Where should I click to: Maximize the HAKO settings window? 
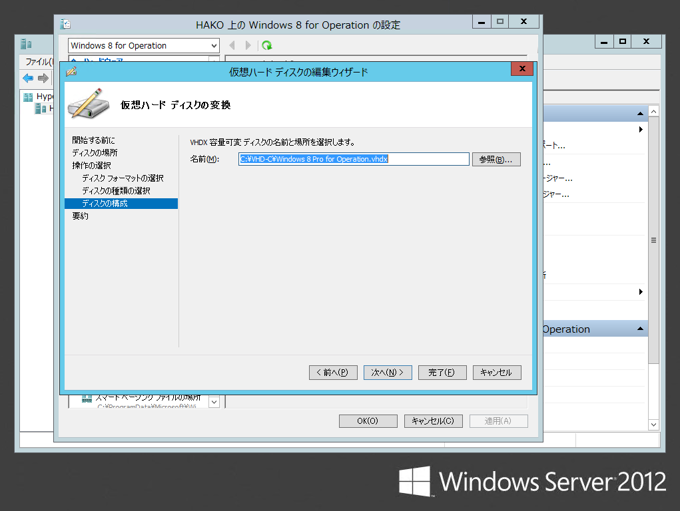tap(500, 21)
